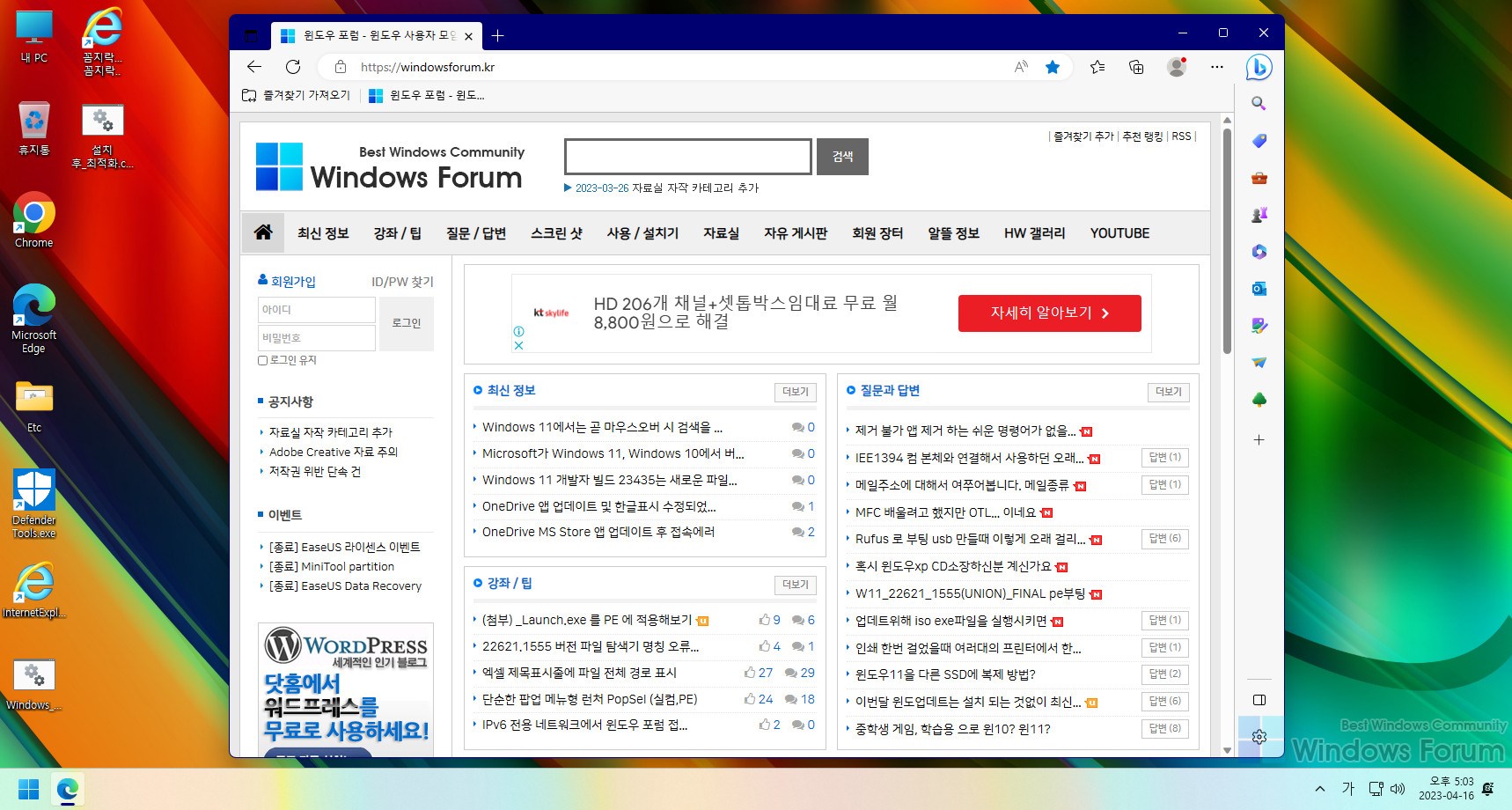Image resolution: width=1512 pixels, height=810 pixels.
Task: Open Chrome desktop shortcut
Action: (34, 220)
